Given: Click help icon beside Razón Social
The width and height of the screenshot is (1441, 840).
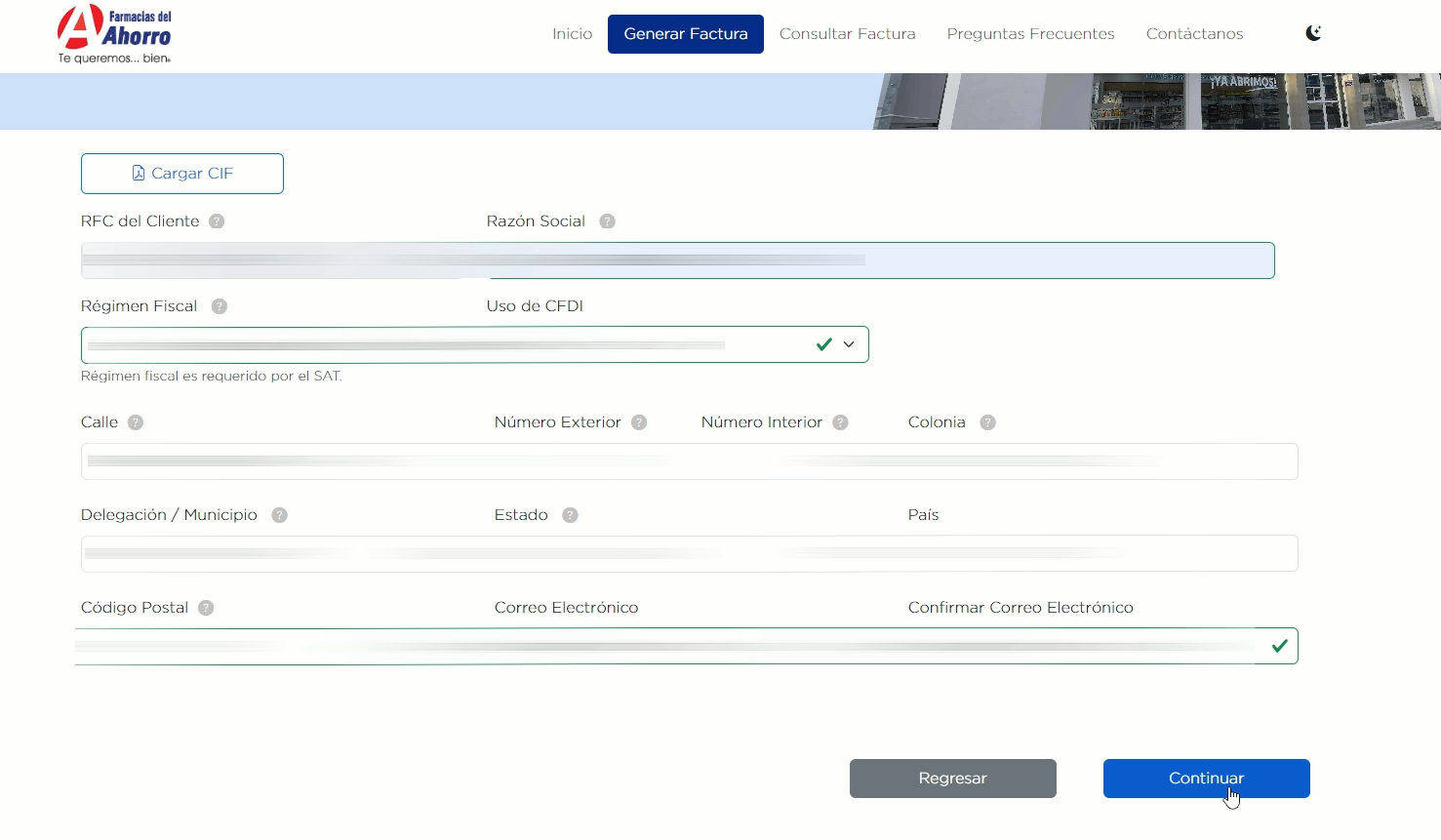Looking at the screenshot, I should (x=607, y=221).
